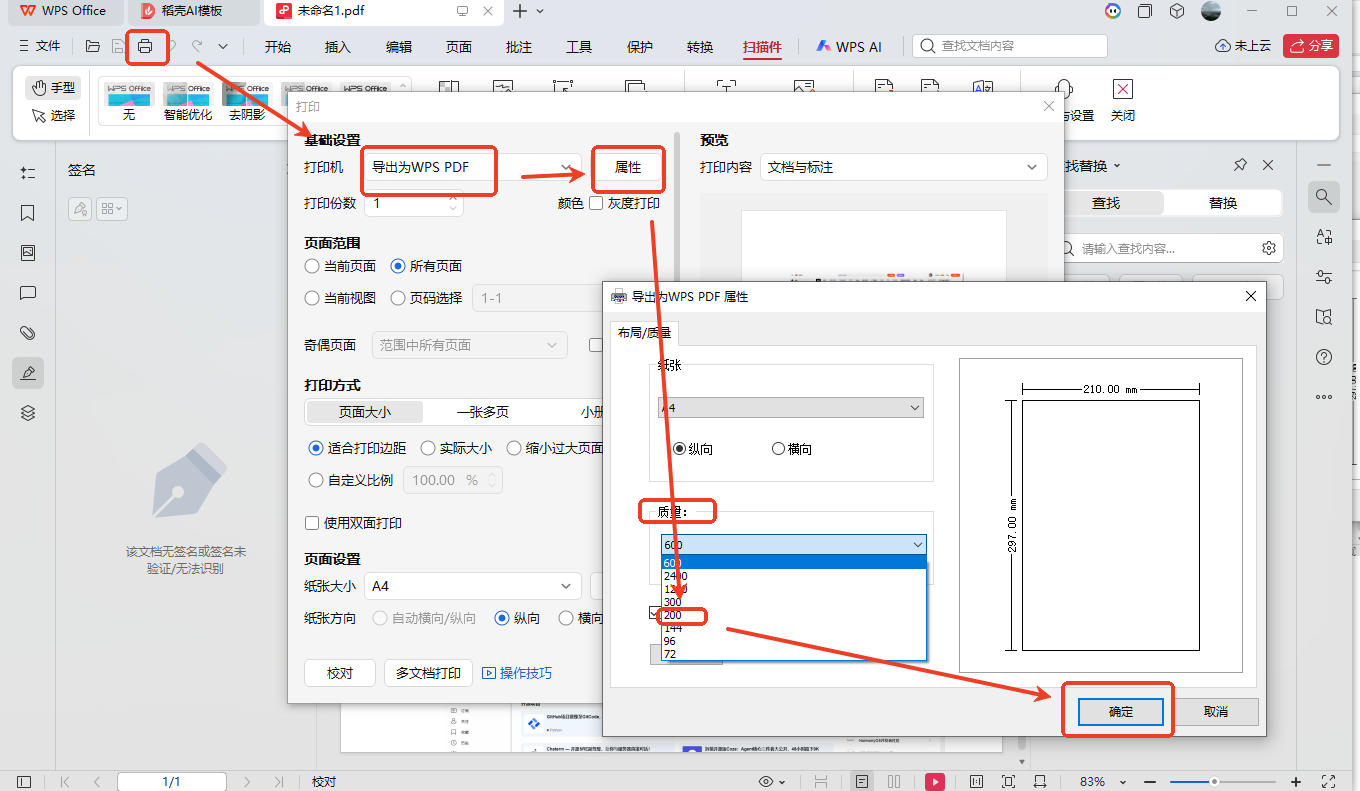The width and height of the screenshot is (1360, 791).
Task: Open the 操作技巧 tips link
Action: click(x=517, y=673)
